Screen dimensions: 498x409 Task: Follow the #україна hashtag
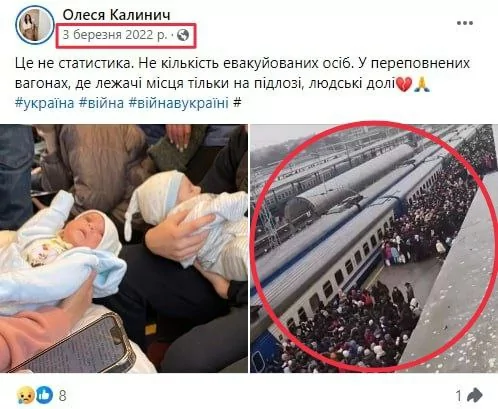[45, 103]
